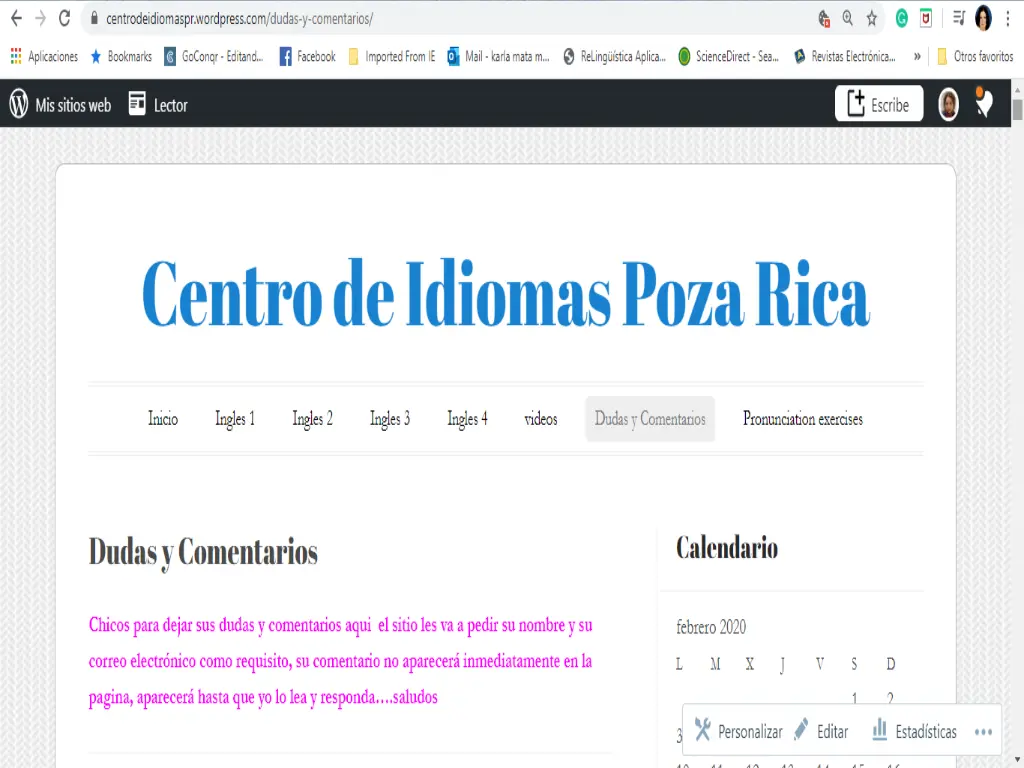Image resolution: width=1024 pixels, height=768 pixels.
Task: Open the Aplicaciones apps grid bookmark
Action: (x=44, y=56)
